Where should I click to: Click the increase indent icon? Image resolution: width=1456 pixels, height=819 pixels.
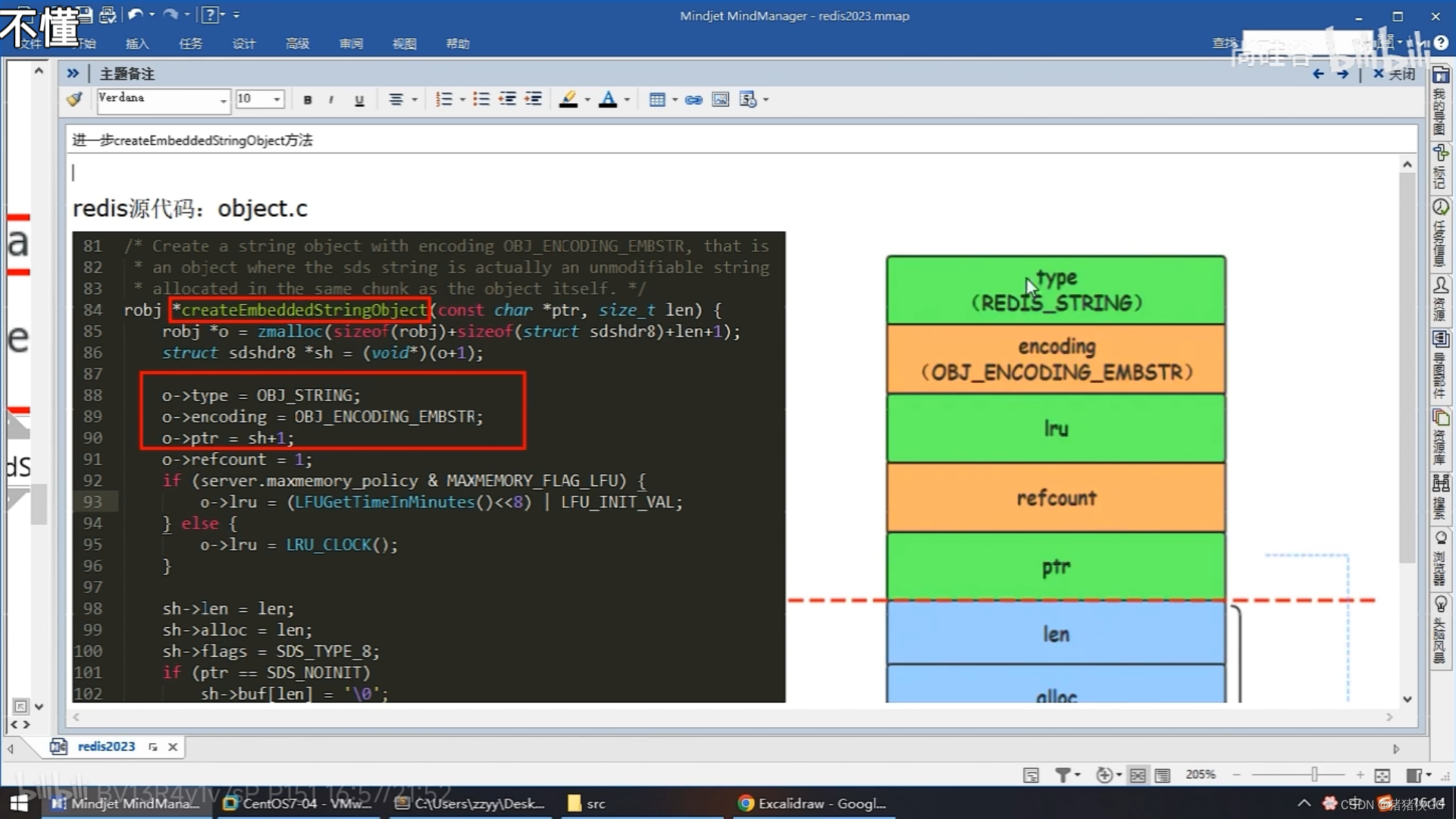point(534,99)
